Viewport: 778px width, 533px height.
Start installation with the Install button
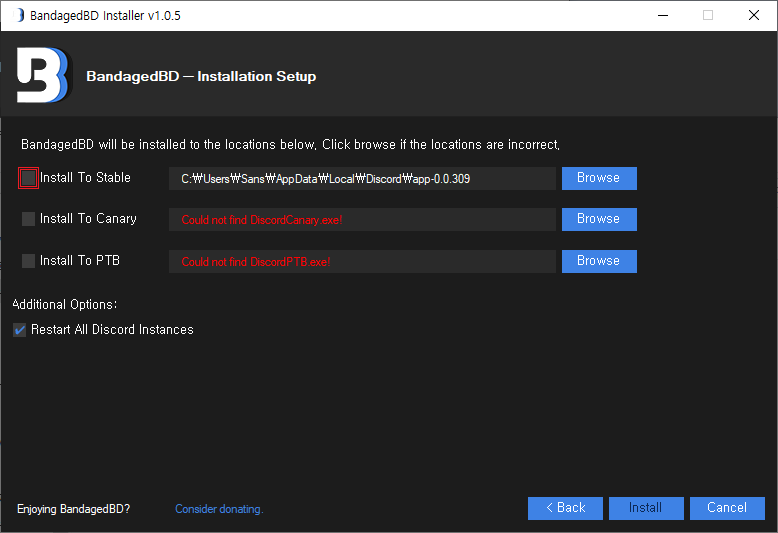(646, 508)
